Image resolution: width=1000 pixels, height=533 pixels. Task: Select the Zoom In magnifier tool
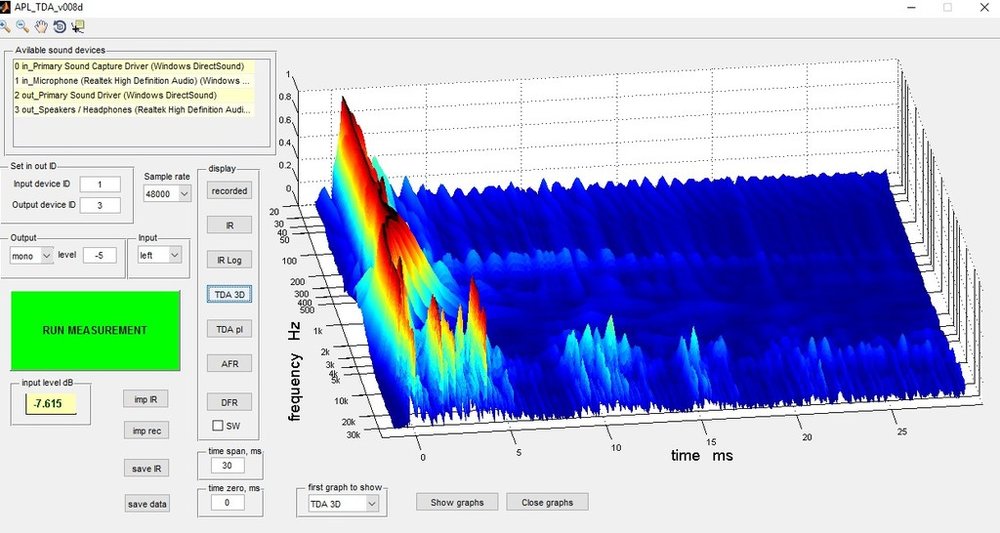[4, 26]
